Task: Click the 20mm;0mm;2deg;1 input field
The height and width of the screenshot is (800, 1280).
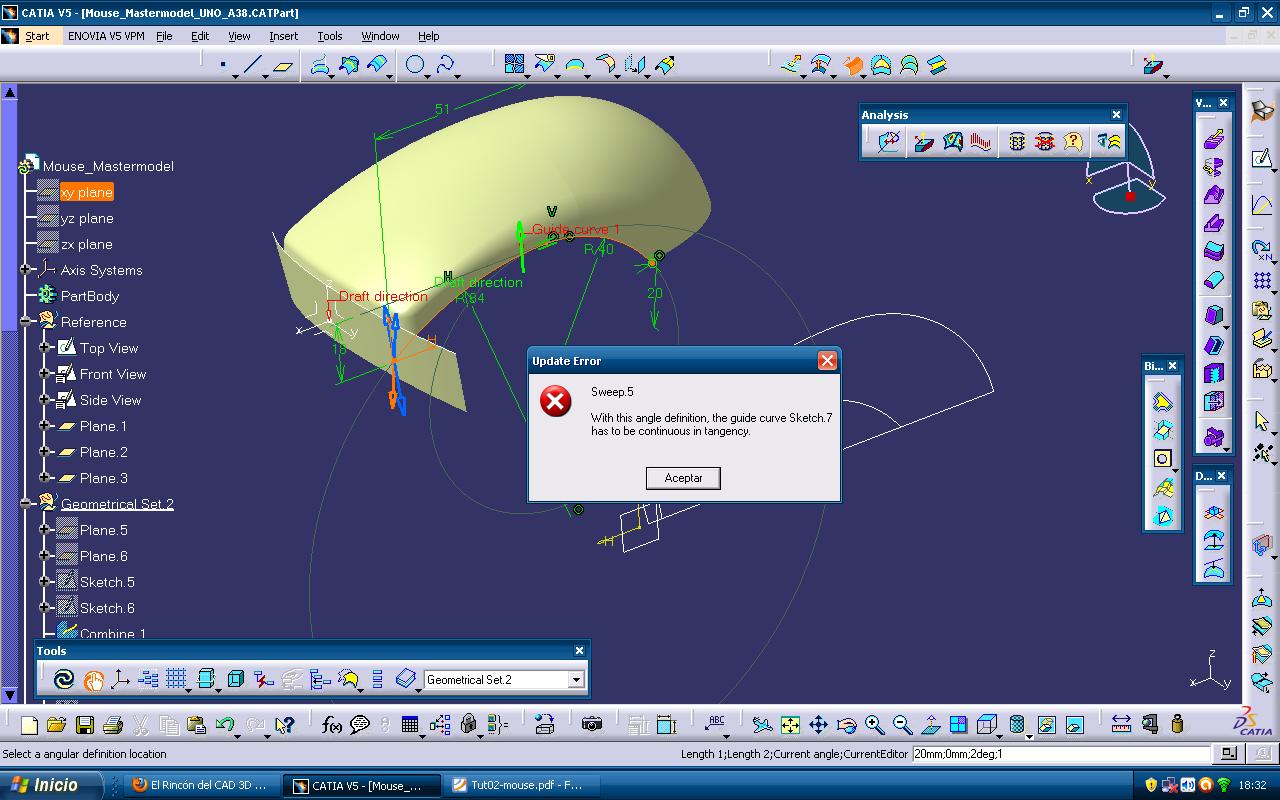Action: (x=1061, y=754)
